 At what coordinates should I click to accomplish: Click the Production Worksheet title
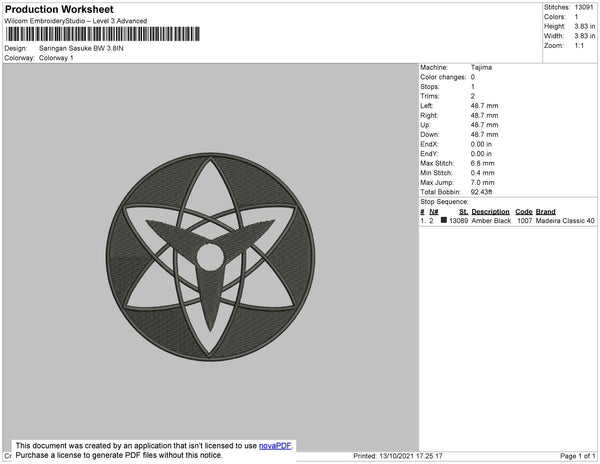(59, 10)
